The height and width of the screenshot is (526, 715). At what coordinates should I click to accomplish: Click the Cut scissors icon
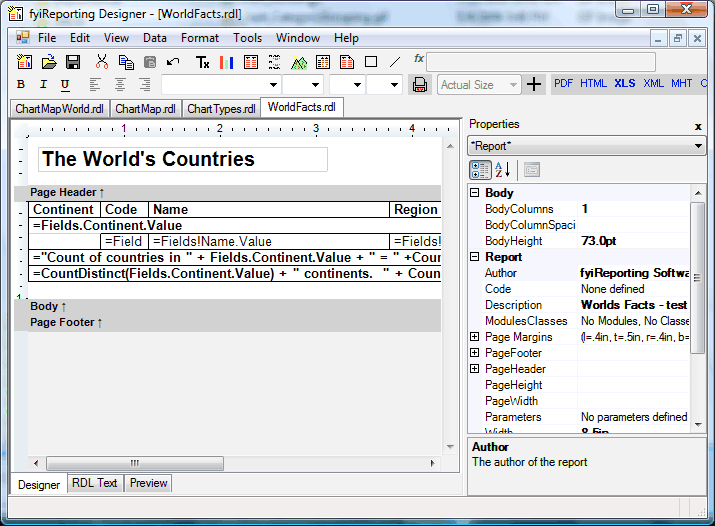click(102, 62)
